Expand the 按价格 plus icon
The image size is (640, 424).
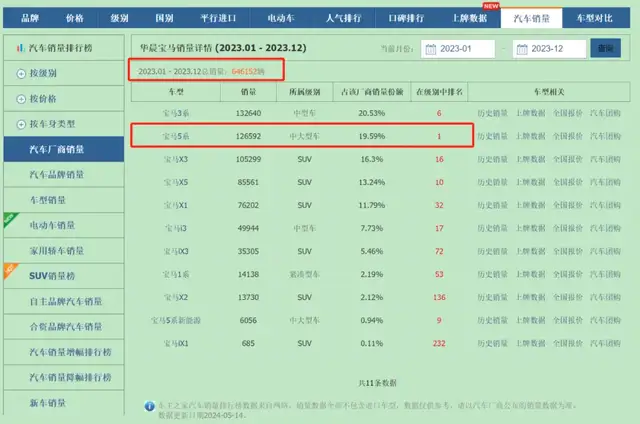coord(21,99)
